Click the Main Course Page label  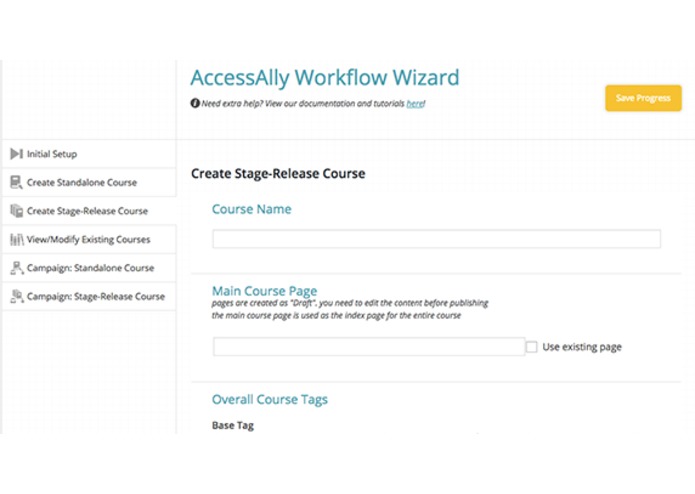265,291
